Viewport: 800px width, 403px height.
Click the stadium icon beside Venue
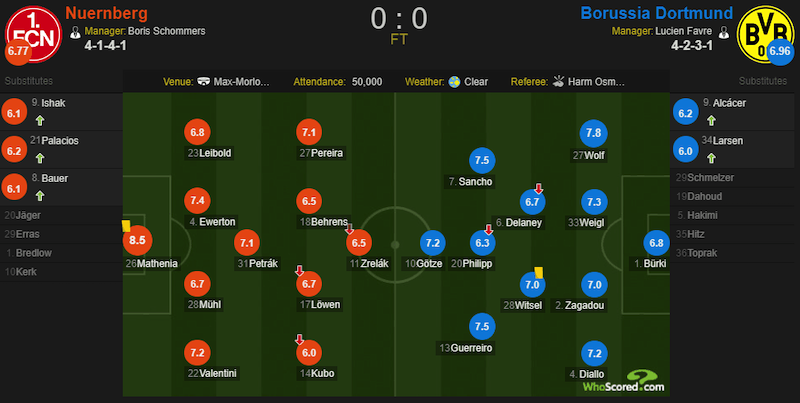[204, 82]
